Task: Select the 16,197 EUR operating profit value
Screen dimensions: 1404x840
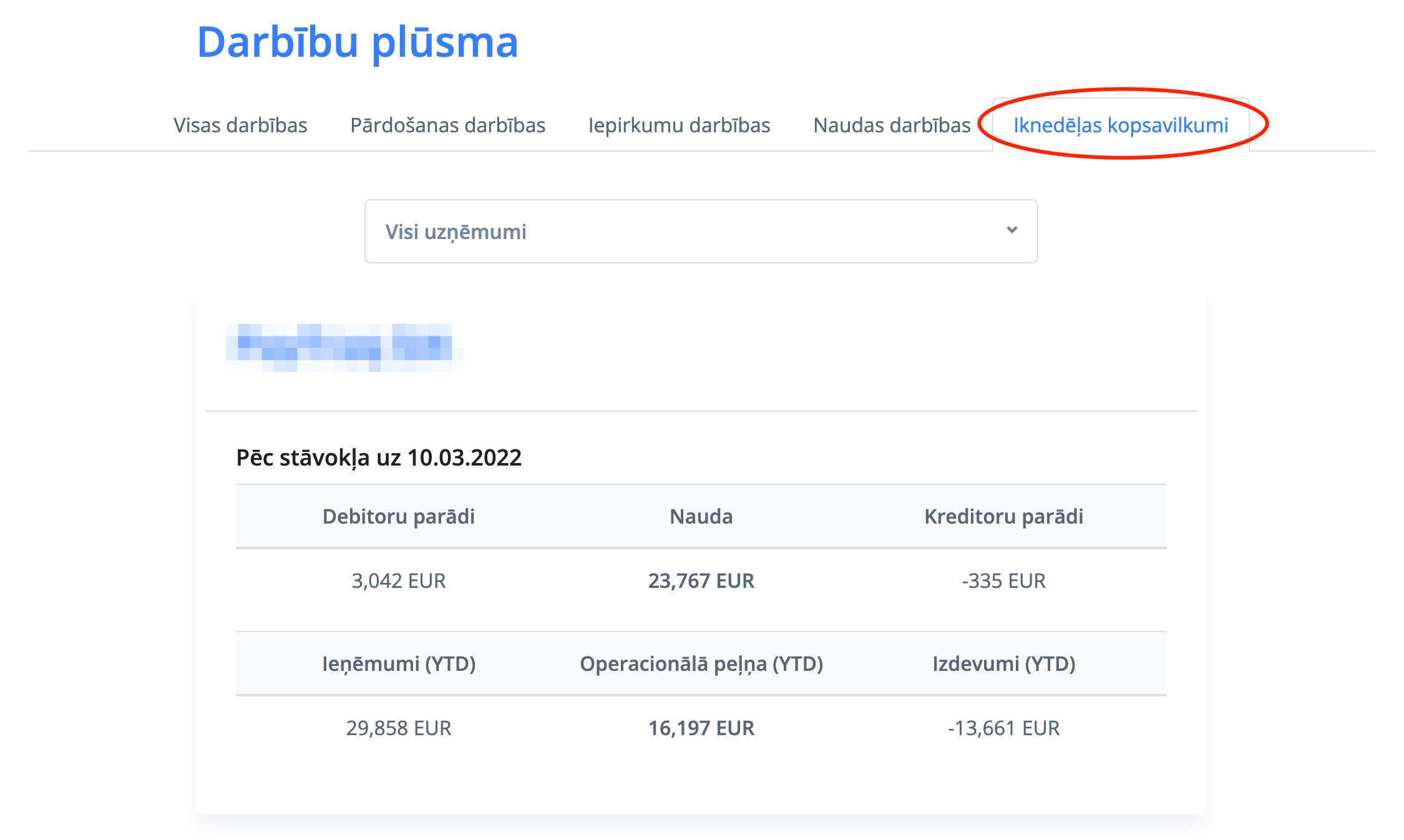Action: pyautogui.click(x=701, y=728)
